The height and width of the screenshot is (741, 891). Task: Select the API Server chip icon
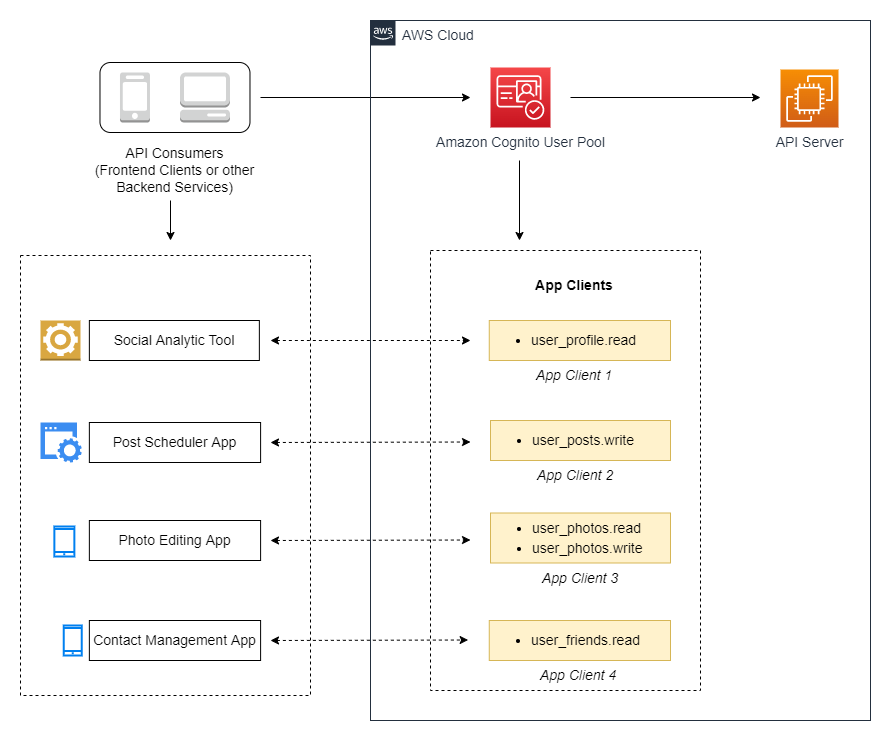click(x=808, y=96)
